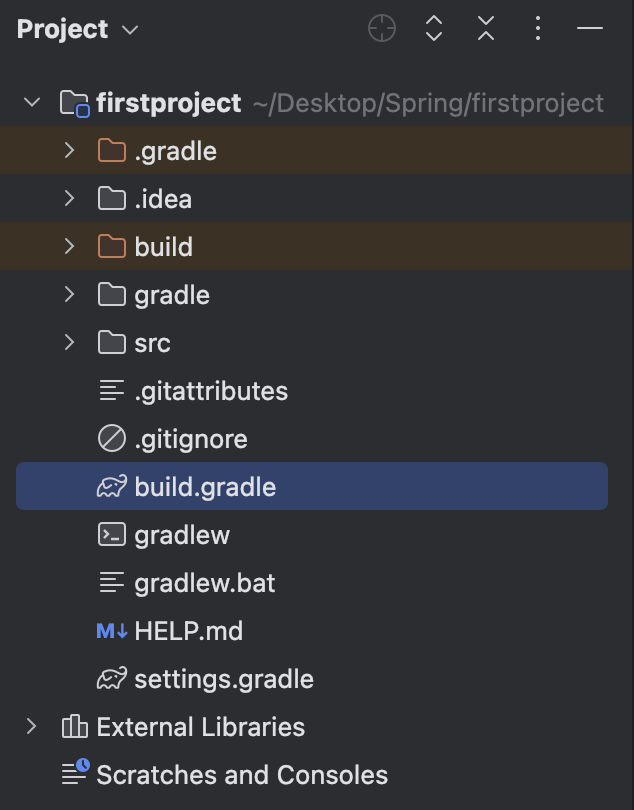Collapse the firstproject root node
This screenshot has width=634, height=810.
click(32, 102)
